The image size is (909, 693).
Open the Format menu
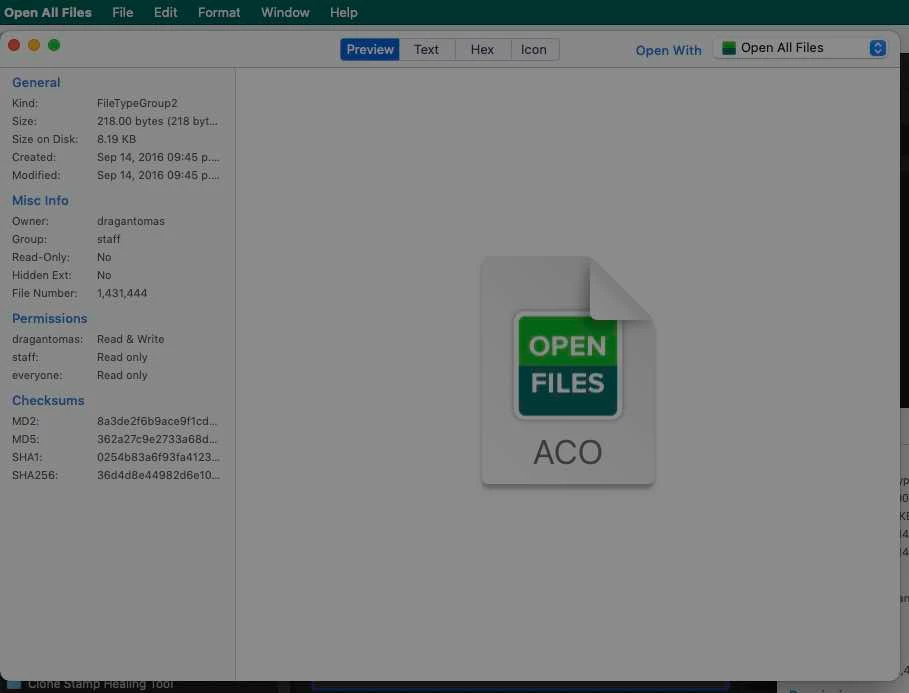coord(219,12)
